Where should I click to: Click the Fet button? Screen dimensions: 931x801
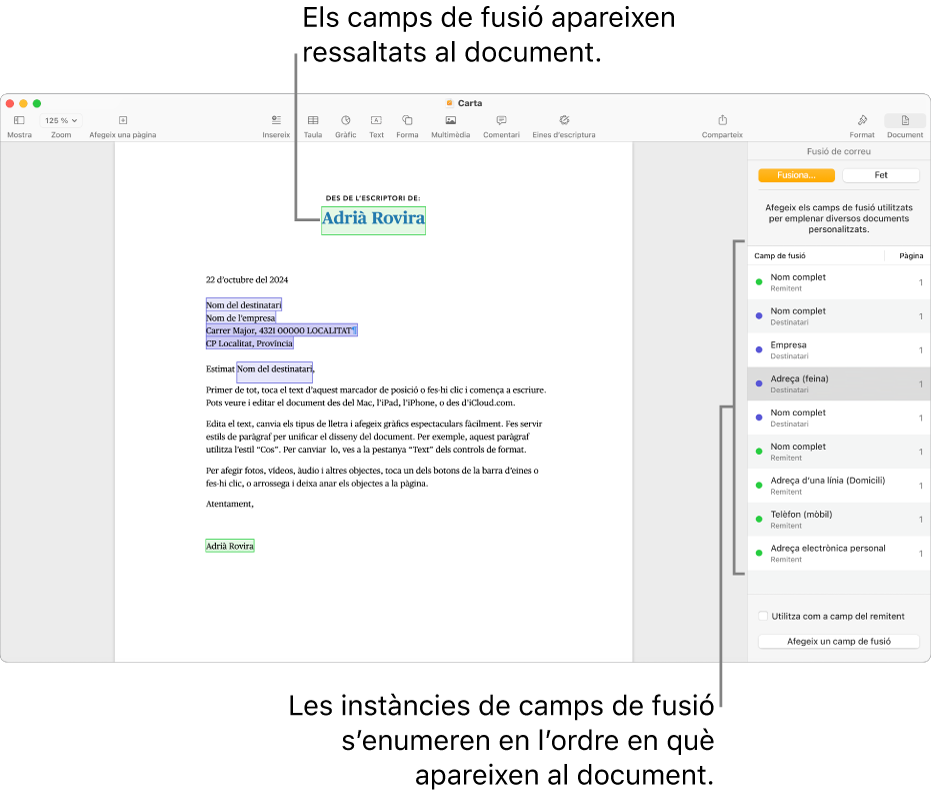tap(881, 175)
